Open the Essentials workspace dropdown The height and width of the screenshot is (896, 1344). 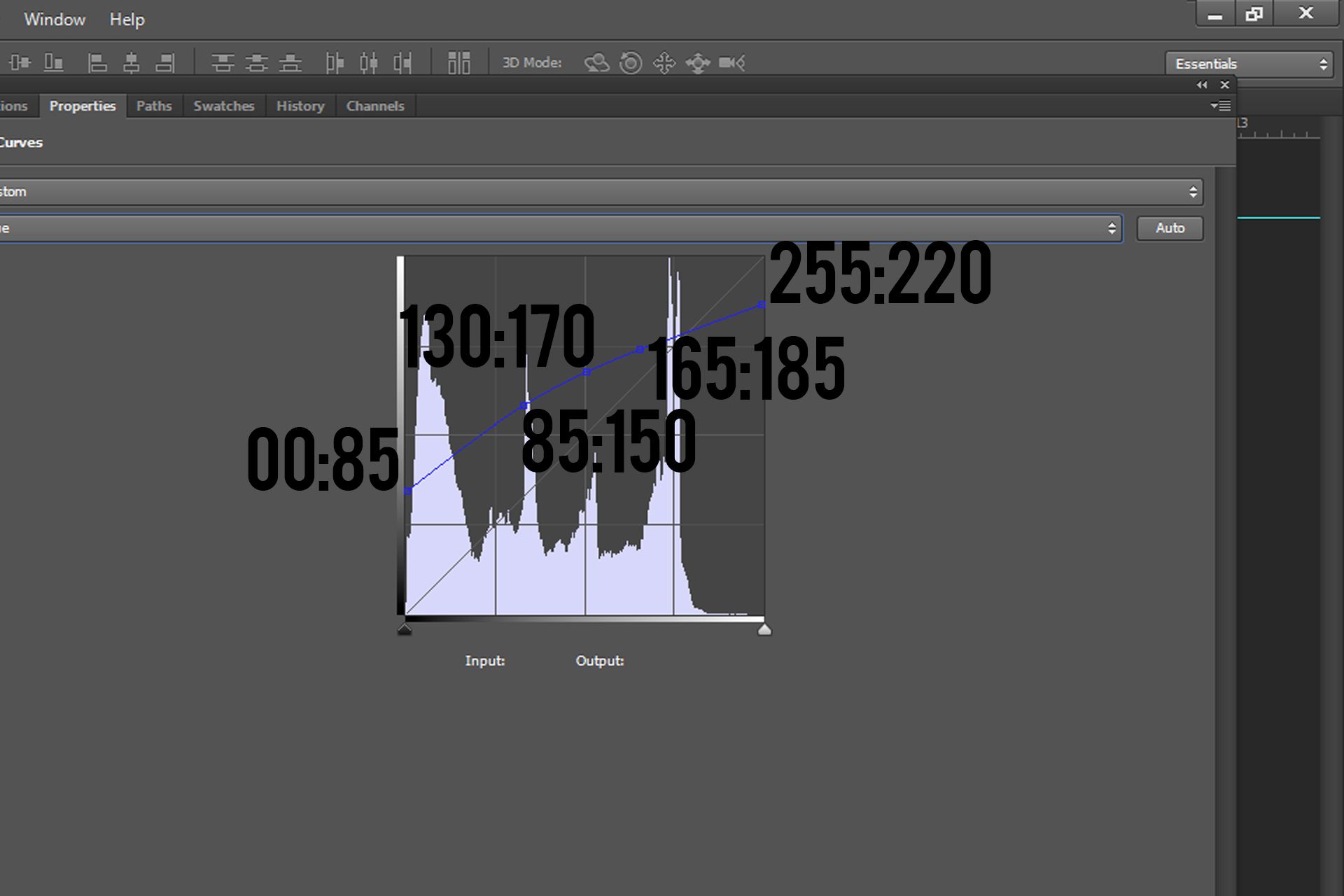[x=1249, y=64]
